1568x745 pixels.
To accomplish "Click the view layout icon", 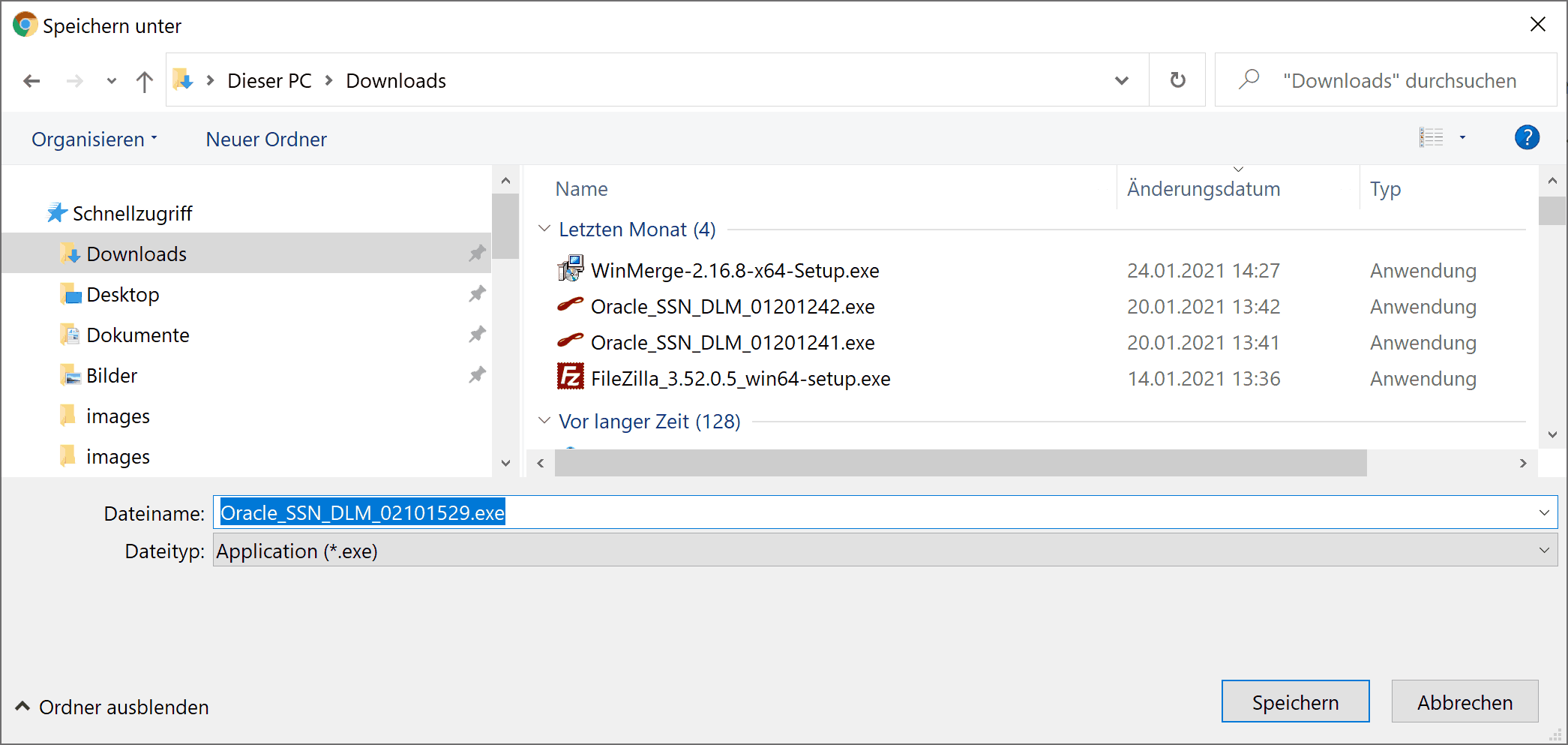I will [1431, 138].
